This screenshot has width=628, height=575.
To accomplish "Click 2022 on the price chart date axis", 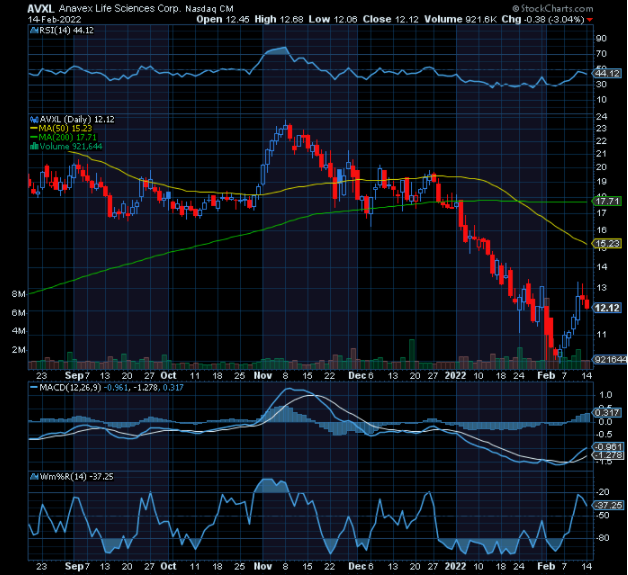I will tap(456, 376).
